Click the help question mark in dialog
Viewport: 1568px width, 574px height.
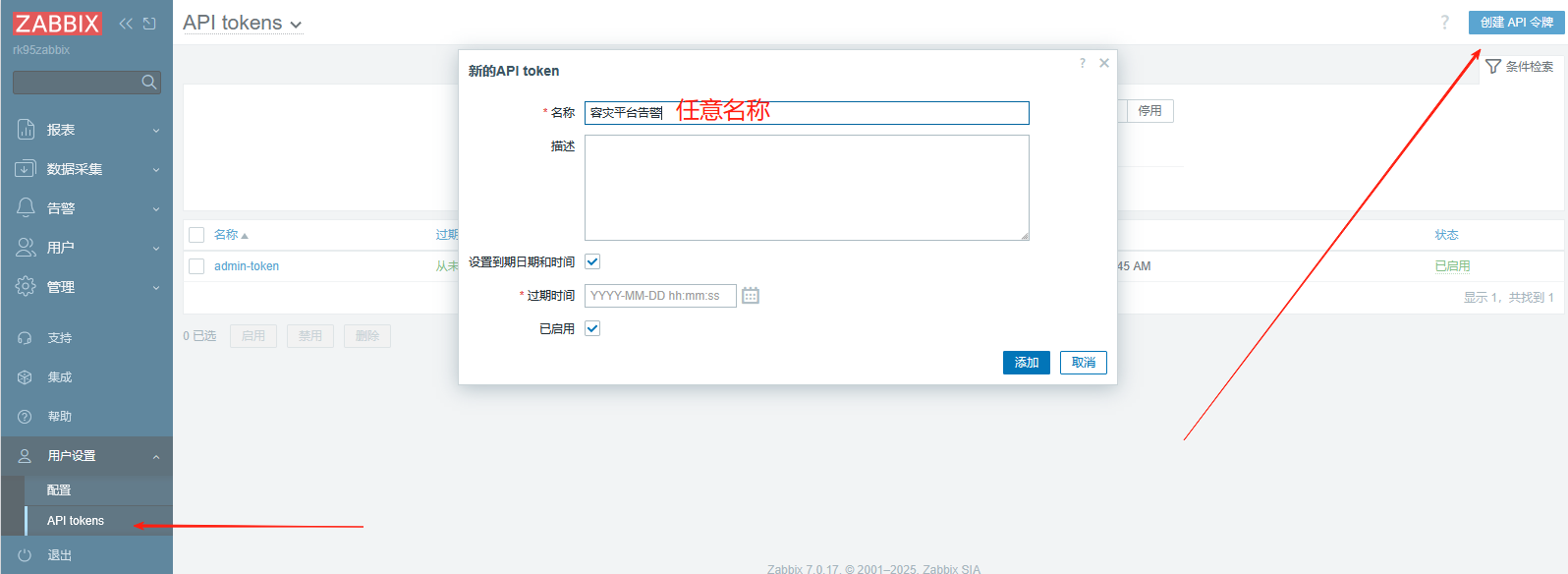tap(1083, 63)
